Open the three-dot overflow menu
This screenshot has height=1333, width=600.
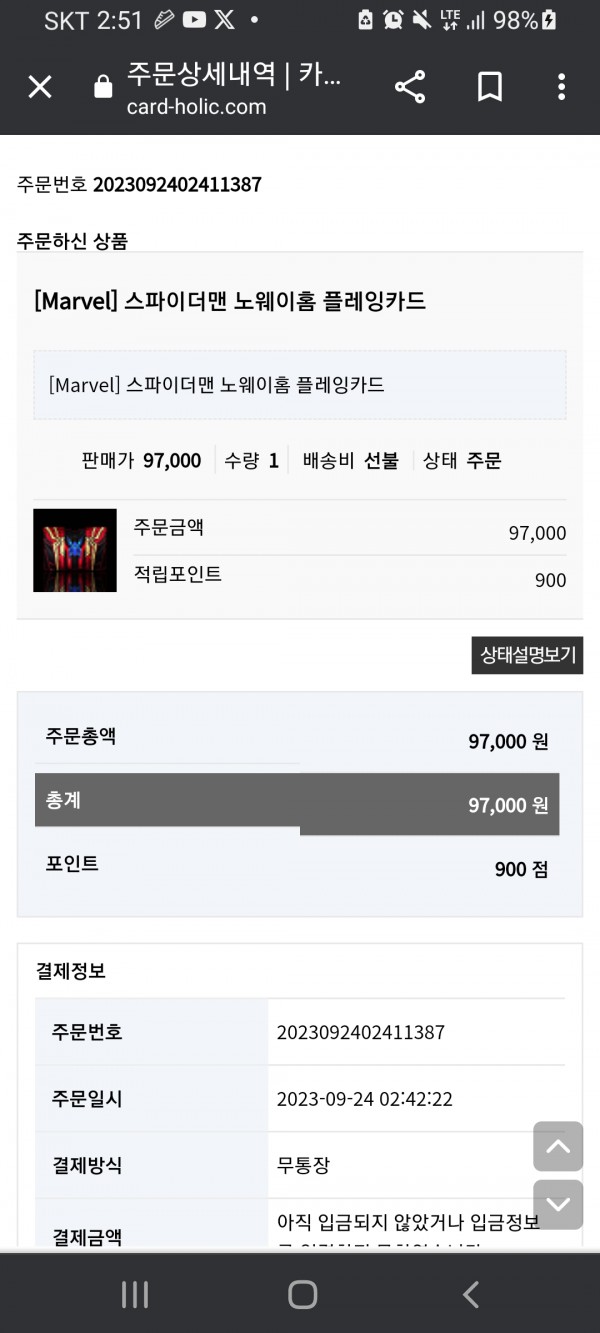click(562, 88)
